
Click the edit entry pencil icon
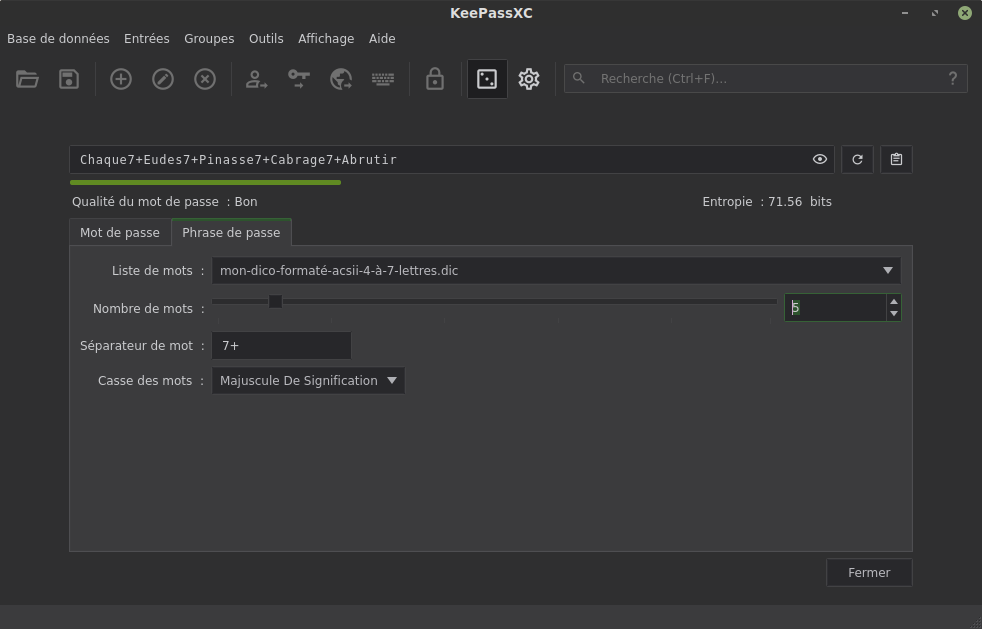point(163,79)
